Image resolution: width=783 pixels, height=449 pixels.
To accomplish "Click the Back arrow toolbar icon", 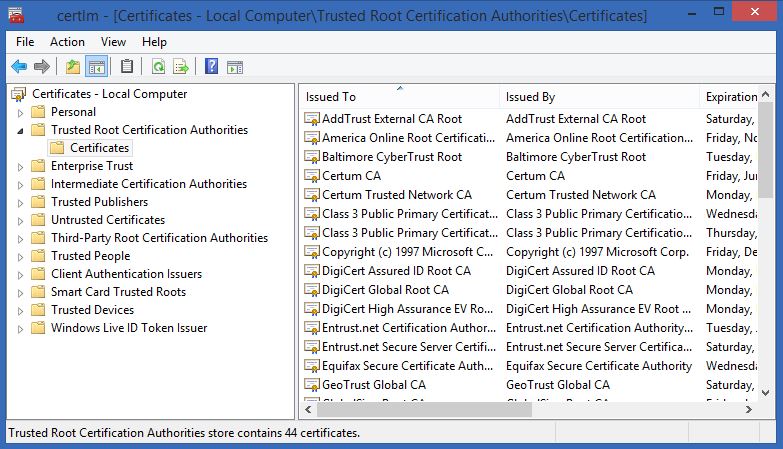I will pos(18,67).
